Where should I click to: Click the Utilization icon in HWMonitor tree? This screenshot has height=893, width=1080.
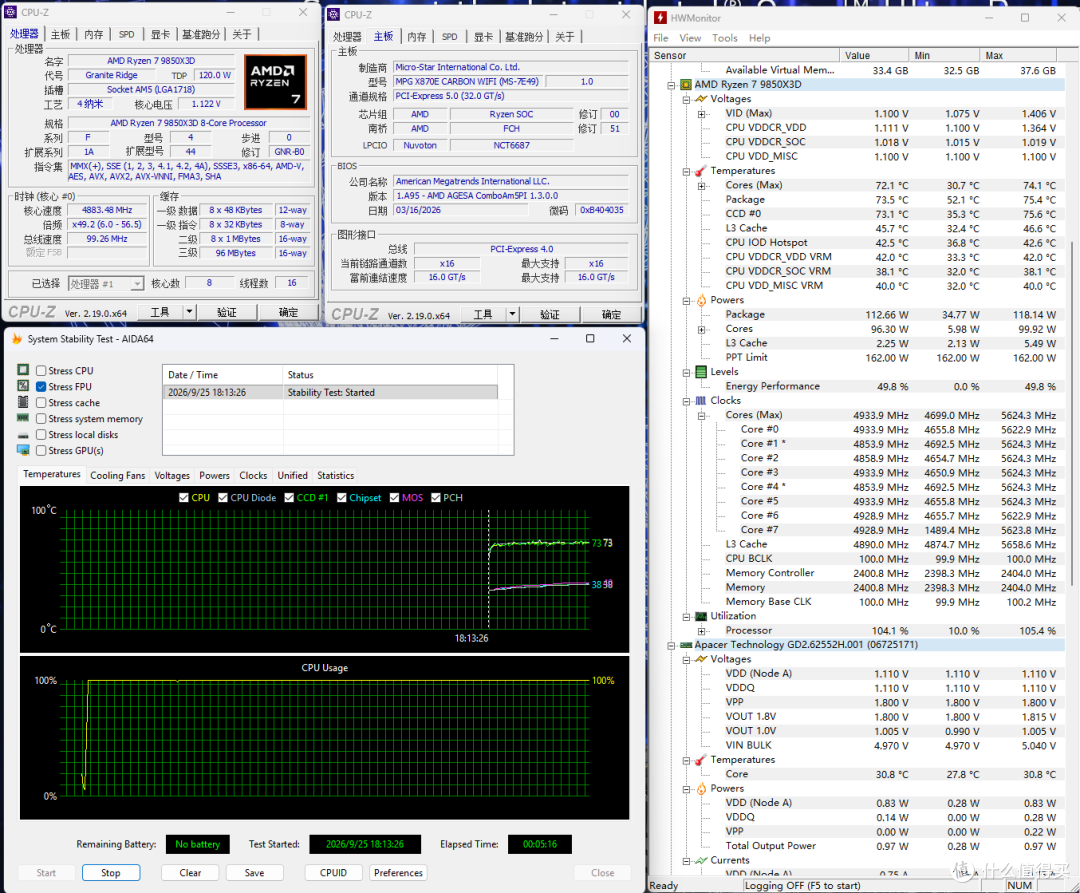coord(701,616)
